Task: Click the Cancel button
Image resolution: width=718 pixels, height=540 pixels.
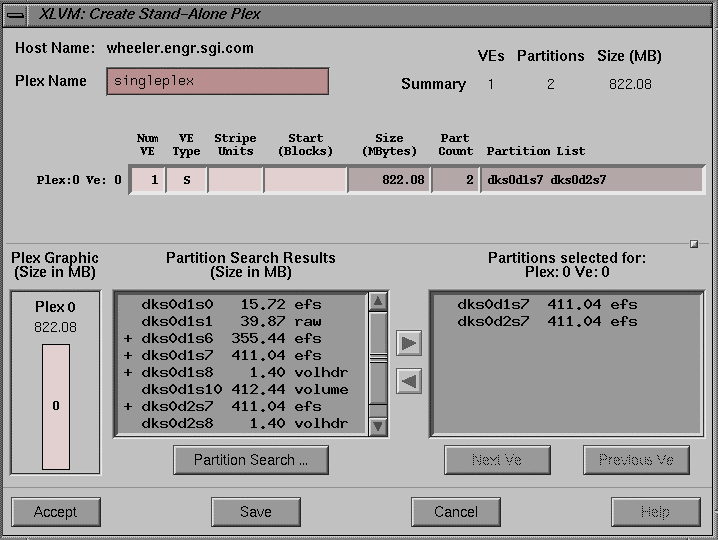Action: pos(456,512)
